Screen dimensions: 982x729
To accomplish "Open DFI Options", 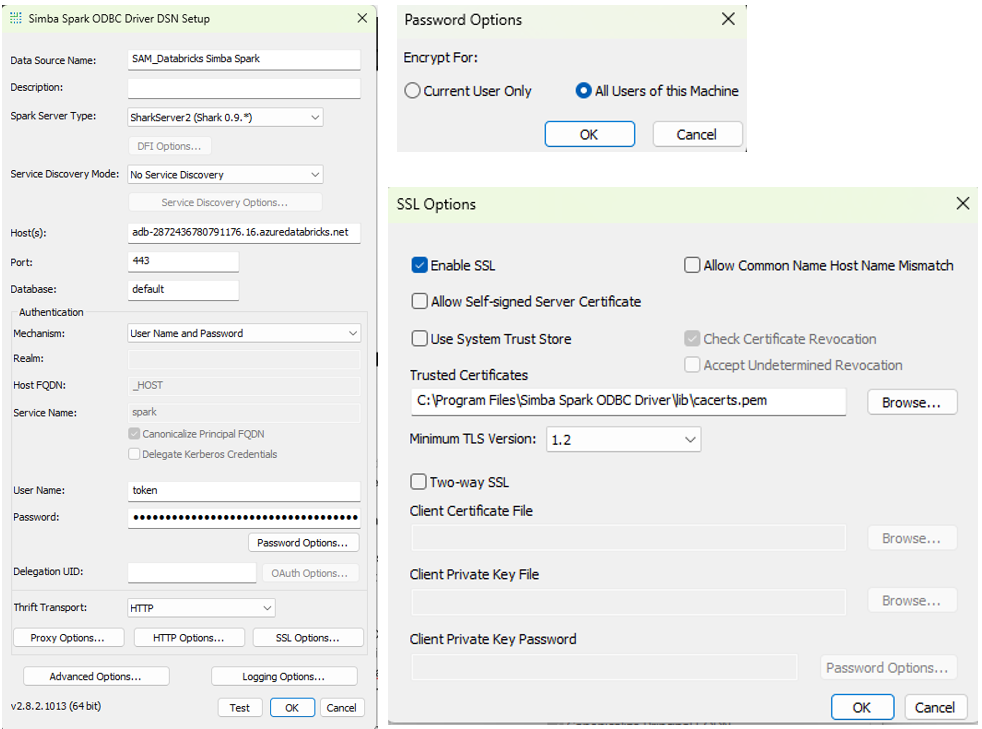I will pos(170,146).
